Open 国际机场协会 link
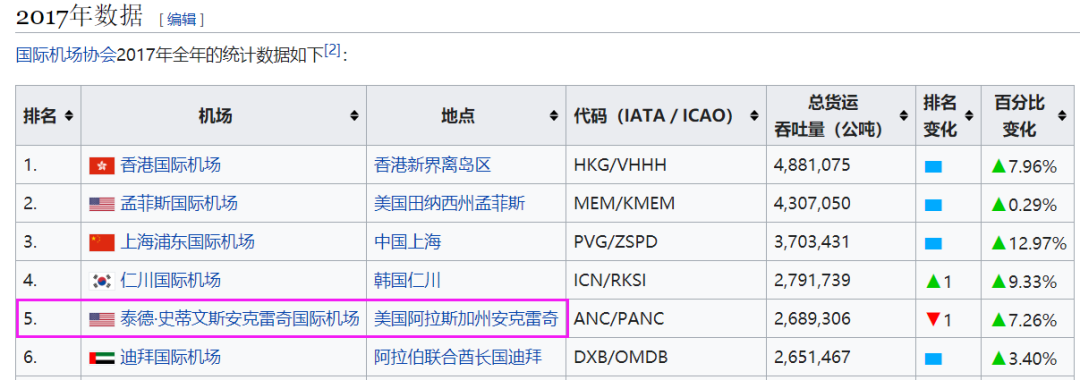The image size is (1080, 380). click(x=66, y=55)
